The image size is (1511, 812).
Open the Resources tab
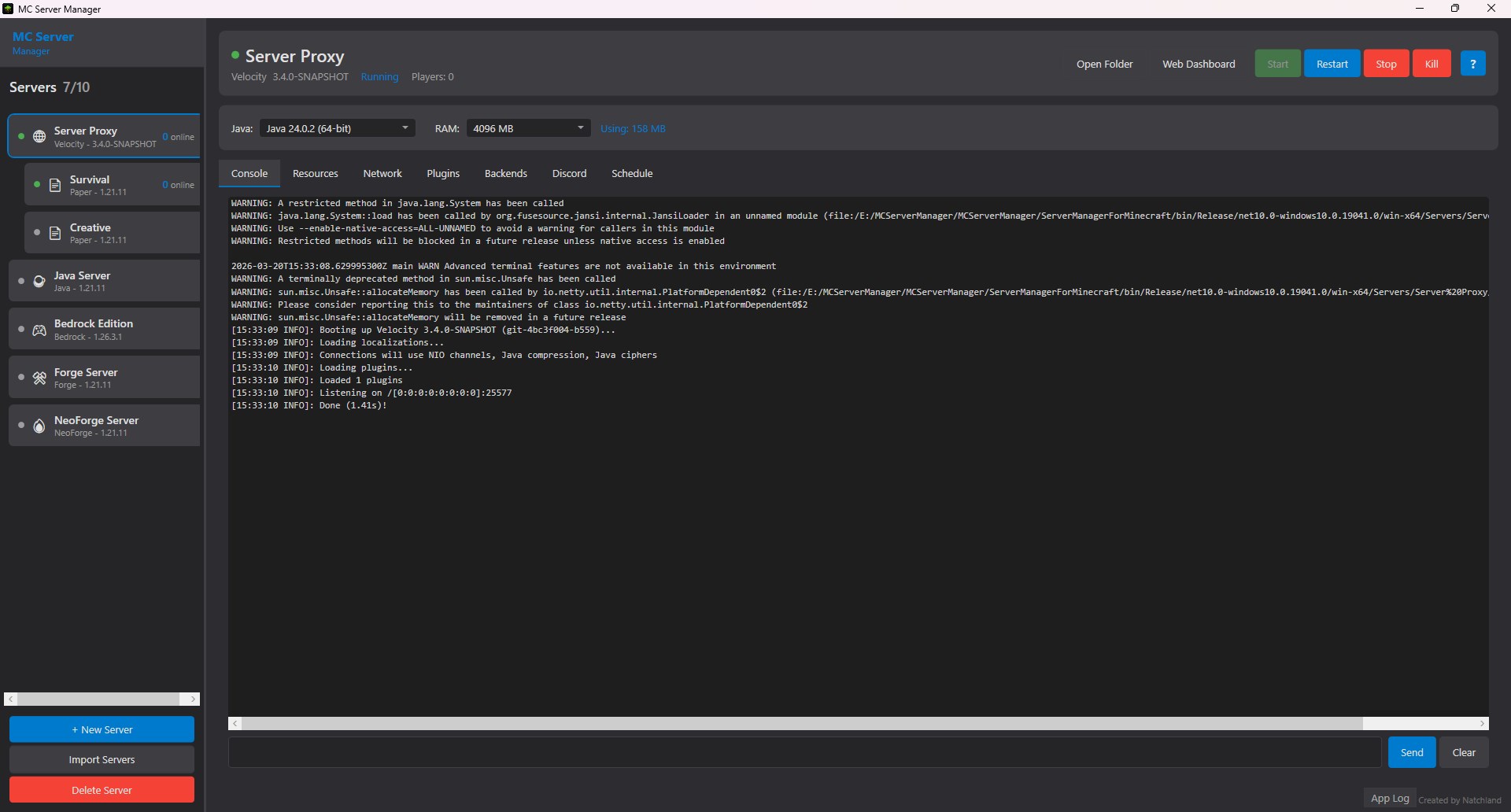coord(315,173)
